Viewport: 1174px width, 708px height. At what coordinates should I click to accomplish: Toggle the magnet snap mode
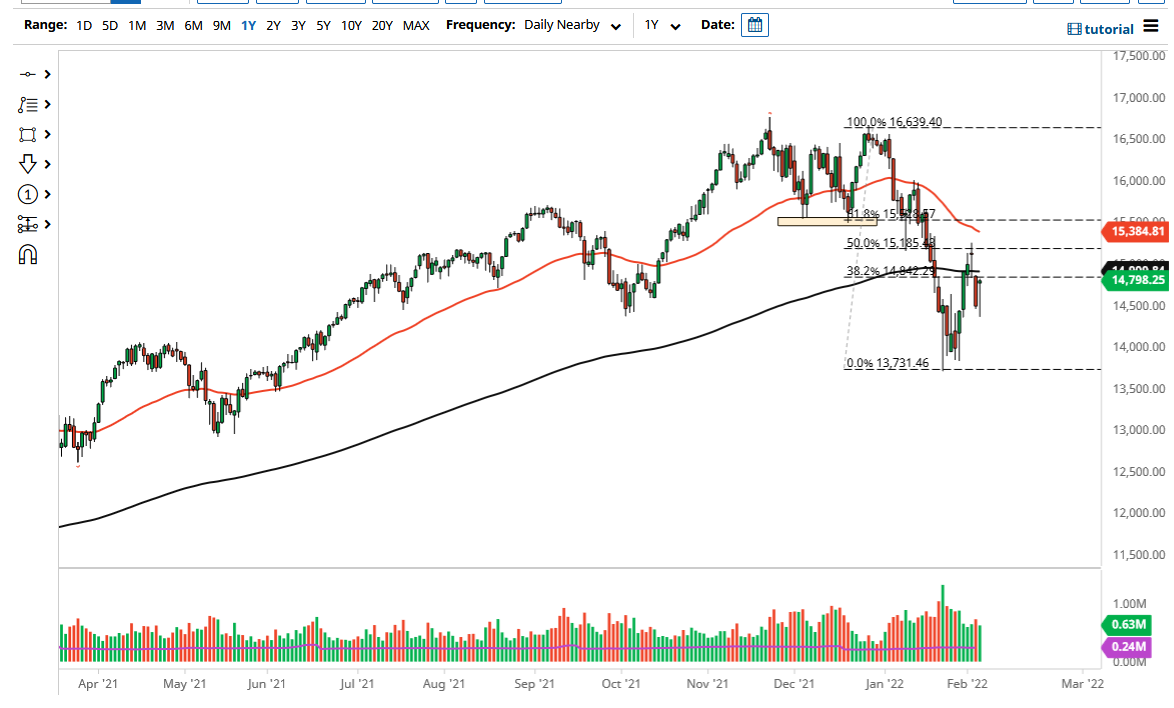tap(27, 254)
